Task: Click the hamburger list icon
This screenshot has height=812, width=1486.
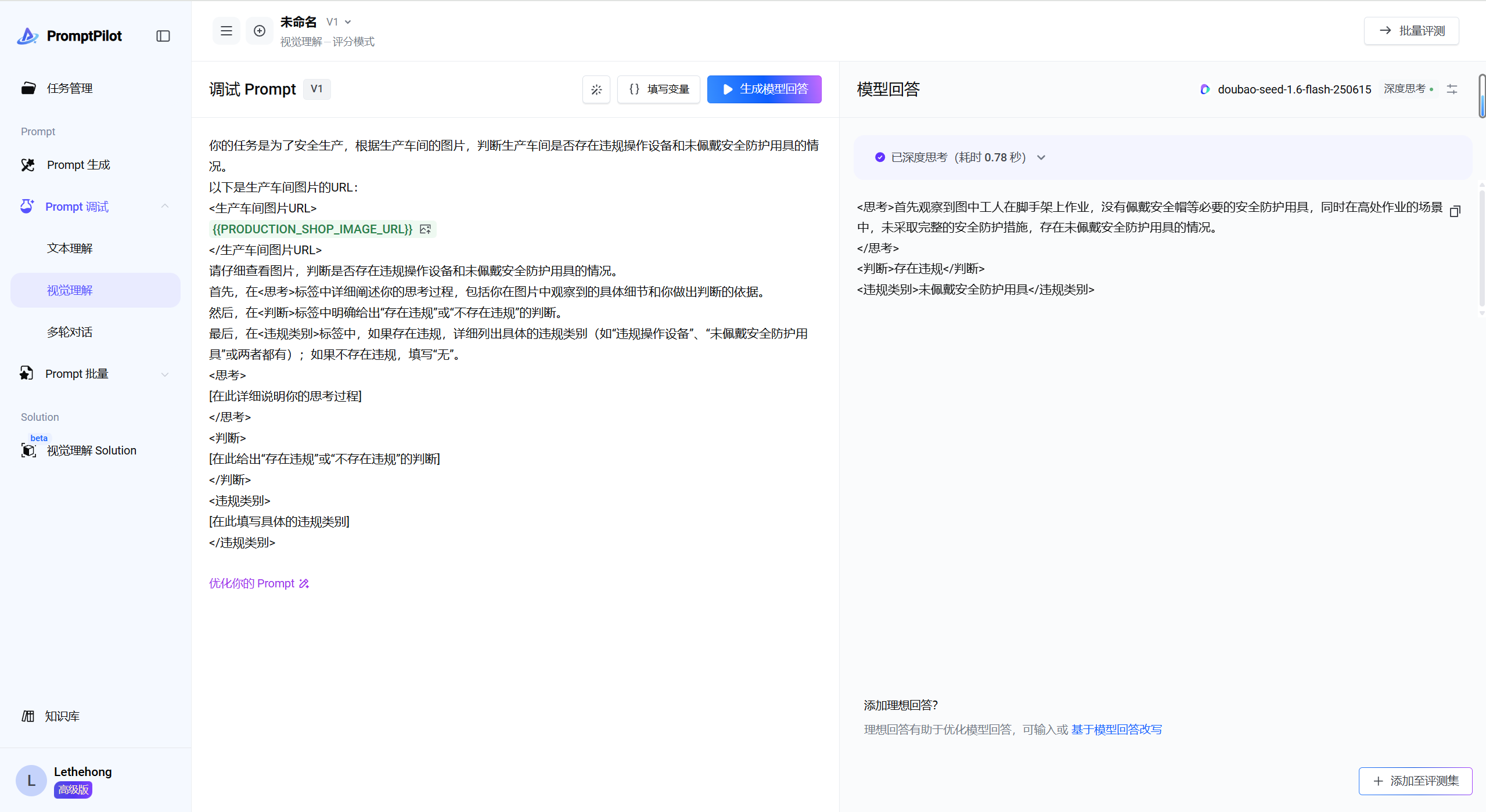Action: [x=226, y=31]
